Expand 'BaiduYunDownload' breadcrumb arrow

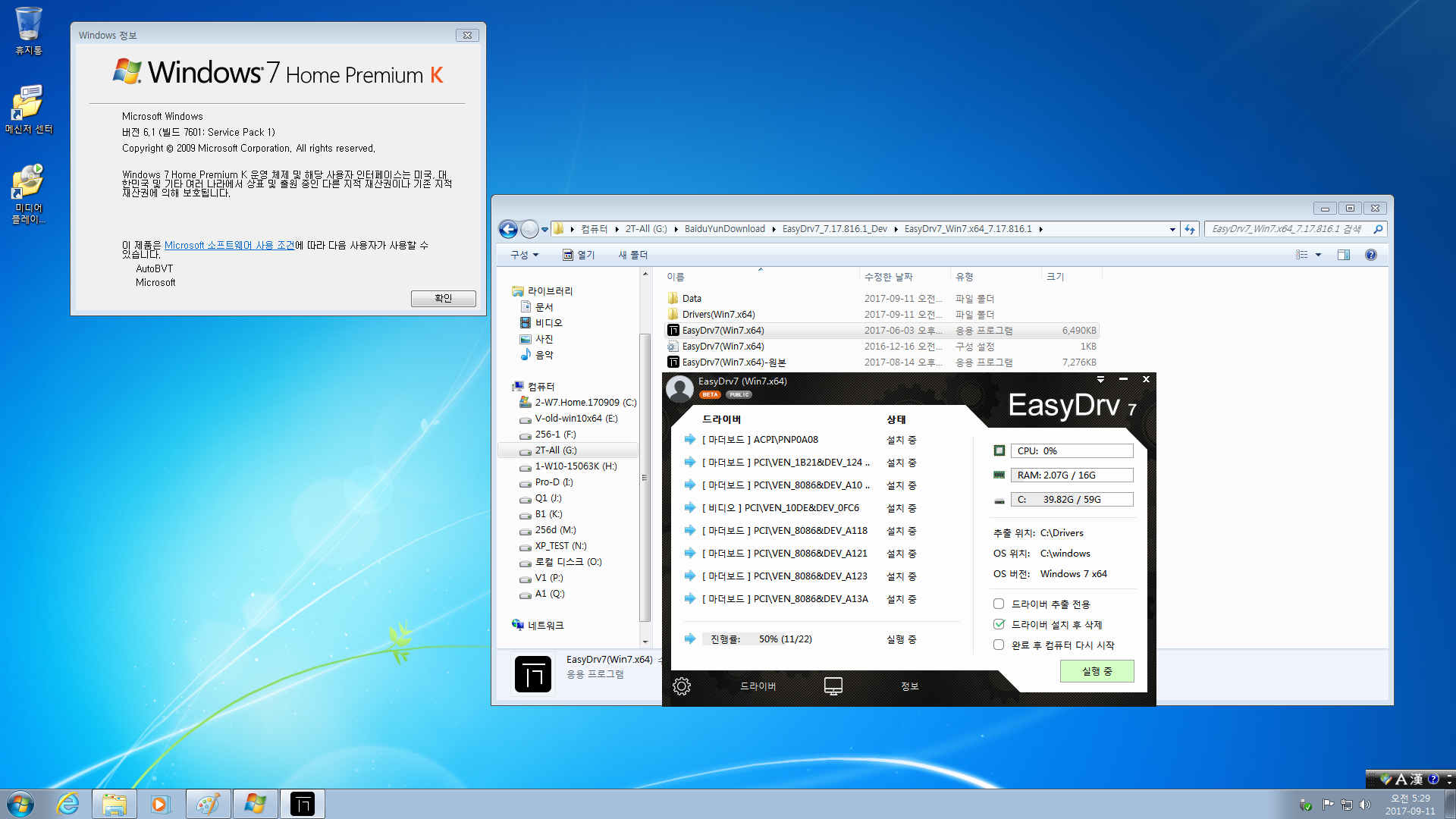(x=773, y=229)
